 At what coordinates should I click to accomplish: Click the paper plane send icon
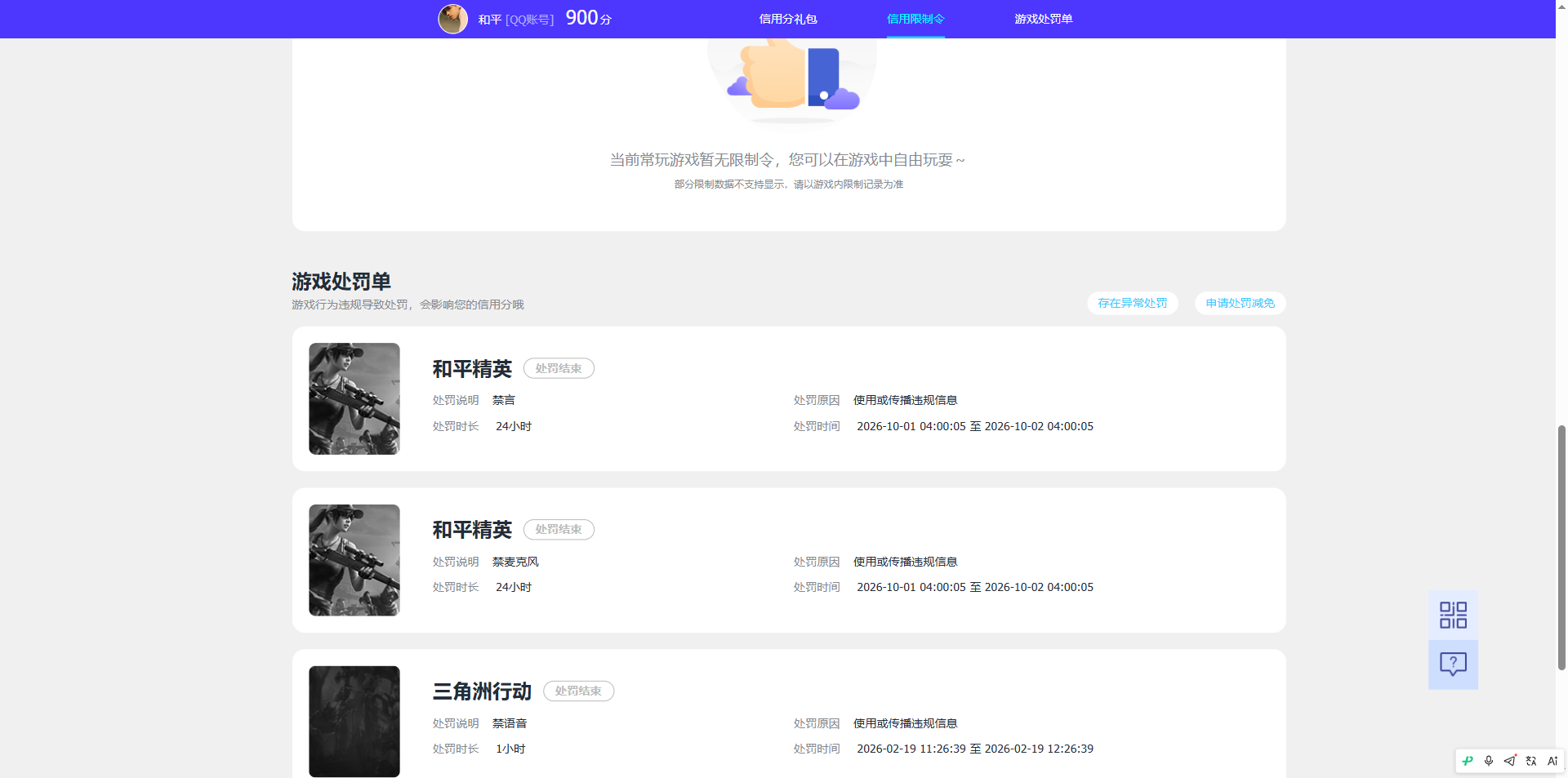[x=1510, y=761]
